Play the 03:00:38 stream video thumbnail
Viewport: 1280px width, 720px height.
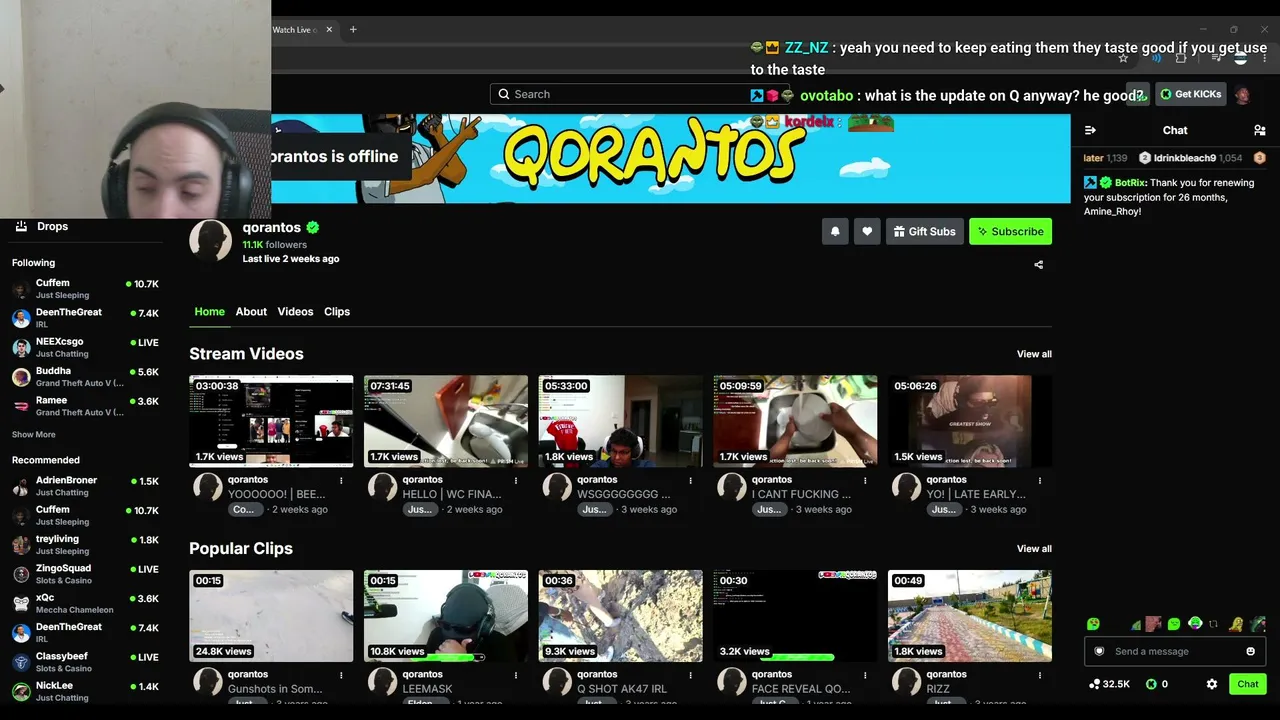271,421
